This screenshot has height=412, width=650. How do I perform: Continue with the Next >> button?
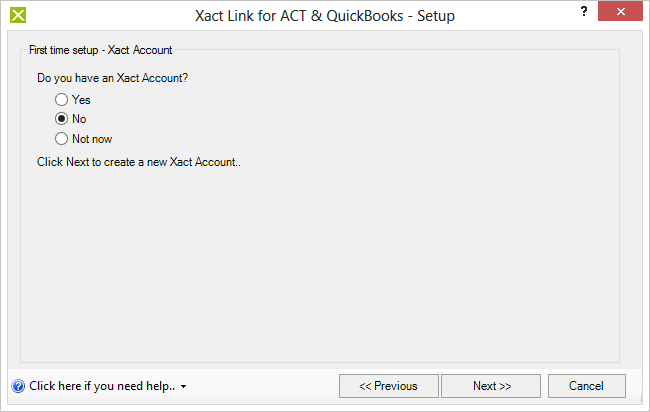(x=491, y=386)
